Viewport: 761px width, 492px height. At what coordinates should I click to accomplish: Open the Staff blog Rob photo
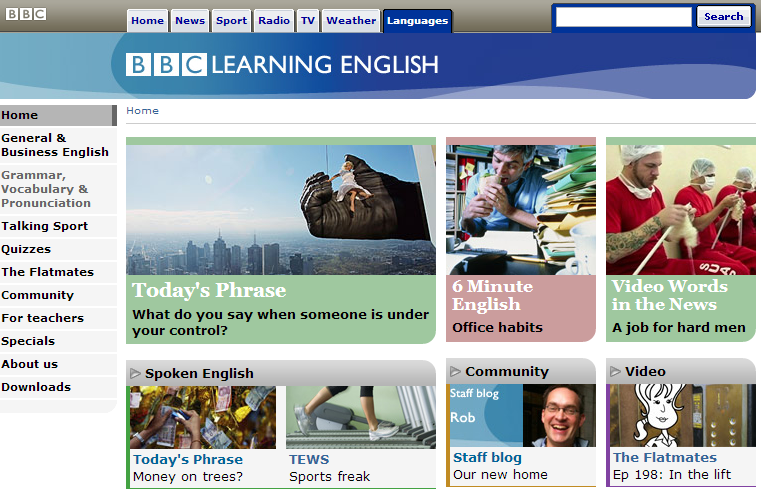(x=520, y=415)
